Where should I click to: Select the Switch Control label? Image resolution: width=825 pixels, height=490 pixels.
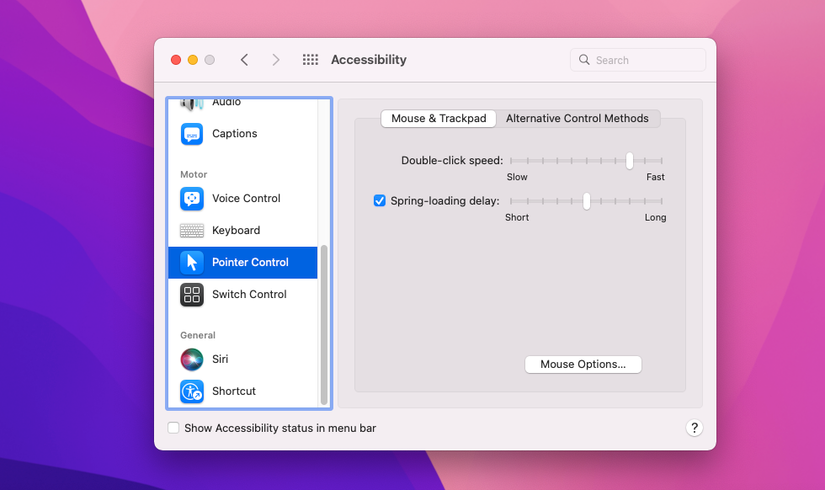[249, 294]
